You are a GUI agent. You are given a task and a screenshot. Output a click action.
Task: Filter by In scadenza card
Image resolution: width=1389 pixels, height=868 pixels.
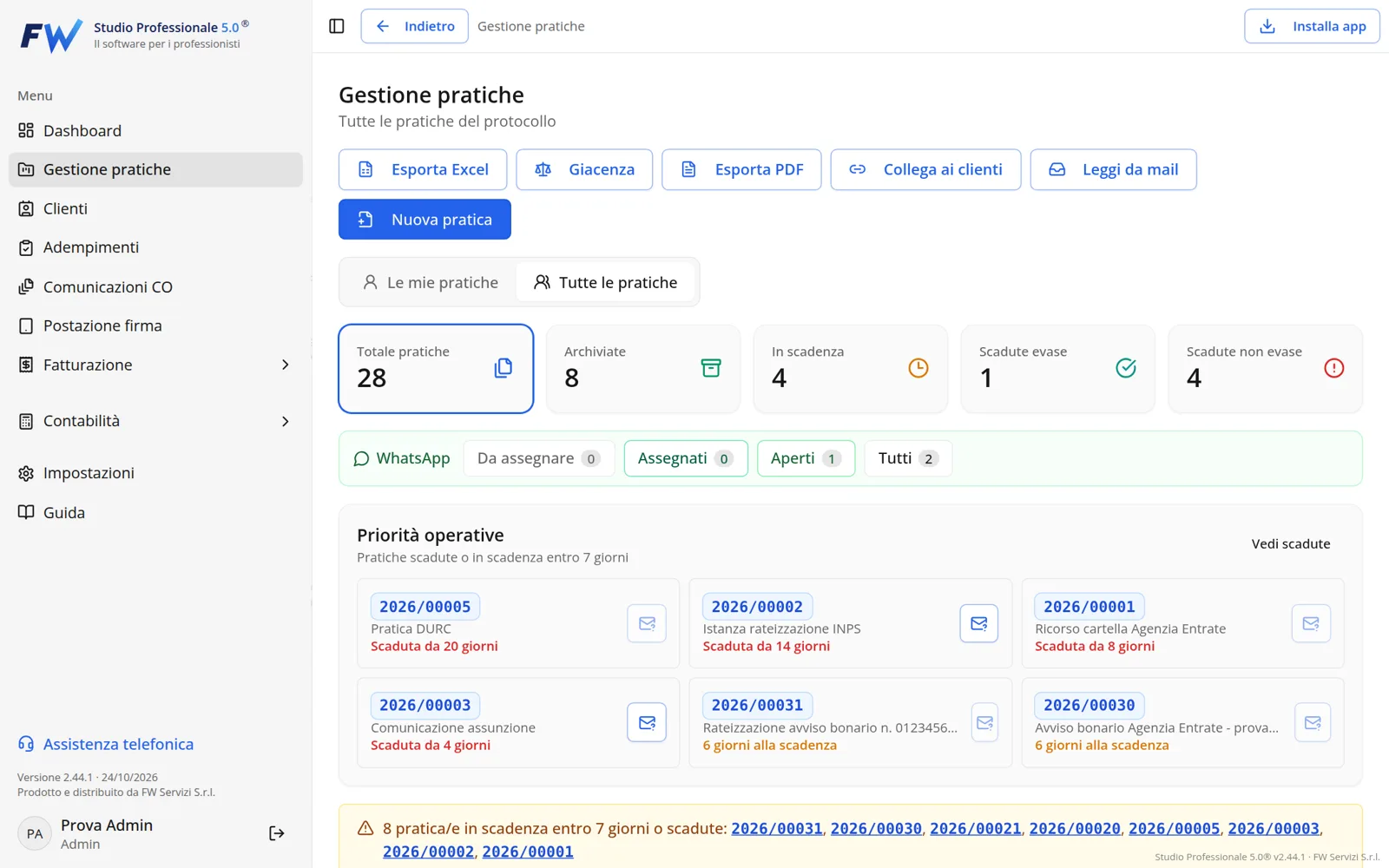pos(851,369)
